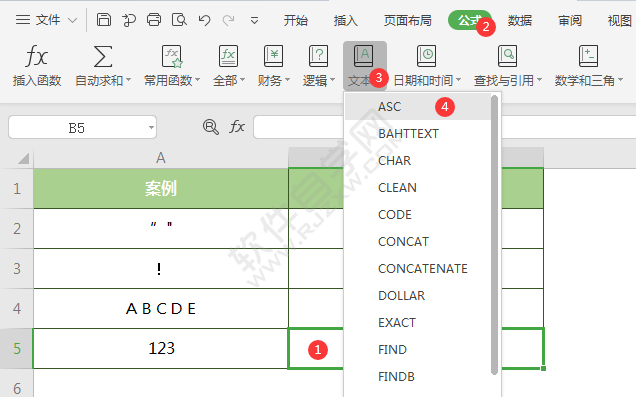The height and width of the screenshot is (397, 636).
Task: Click the 自动求和 sigma icon
Action: (103, 56)
